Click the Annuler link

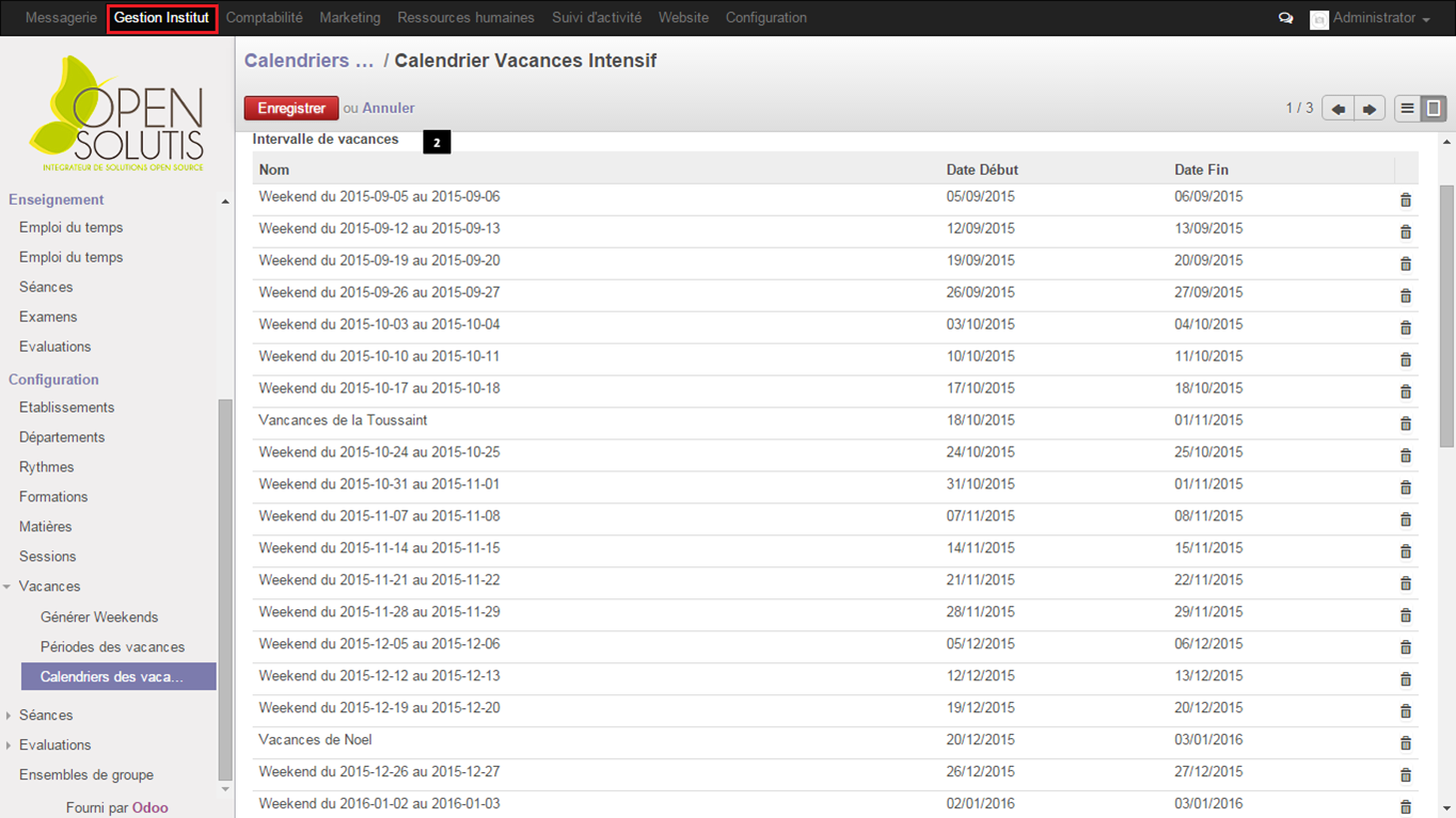pyautogui.click(x=388, y=108)
